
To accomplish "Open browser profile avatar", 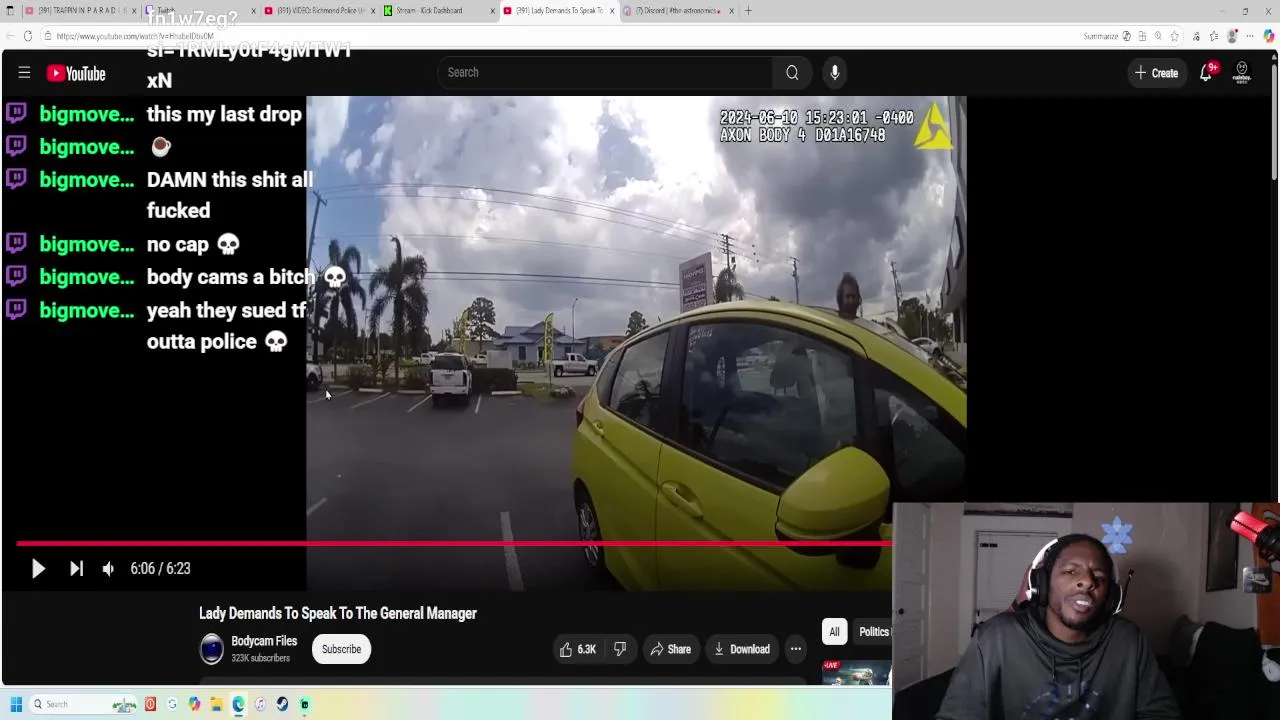I will pos(1233,36).
